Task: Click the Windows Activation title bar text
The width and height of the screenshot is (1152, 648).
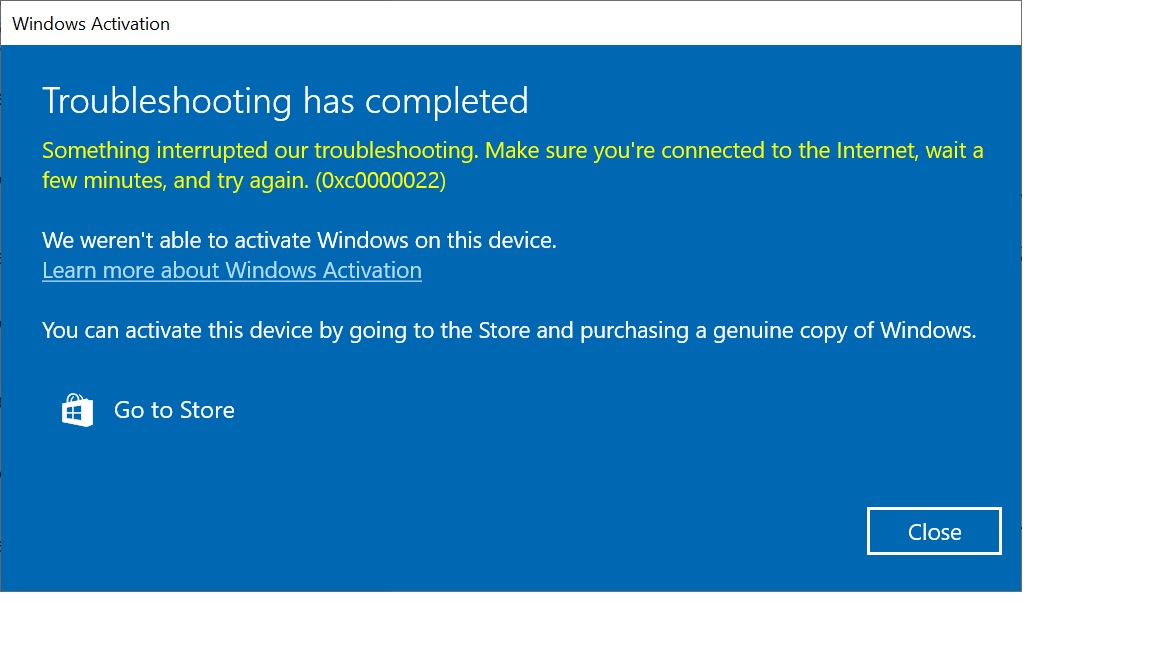Action: [x=91, y=24]
